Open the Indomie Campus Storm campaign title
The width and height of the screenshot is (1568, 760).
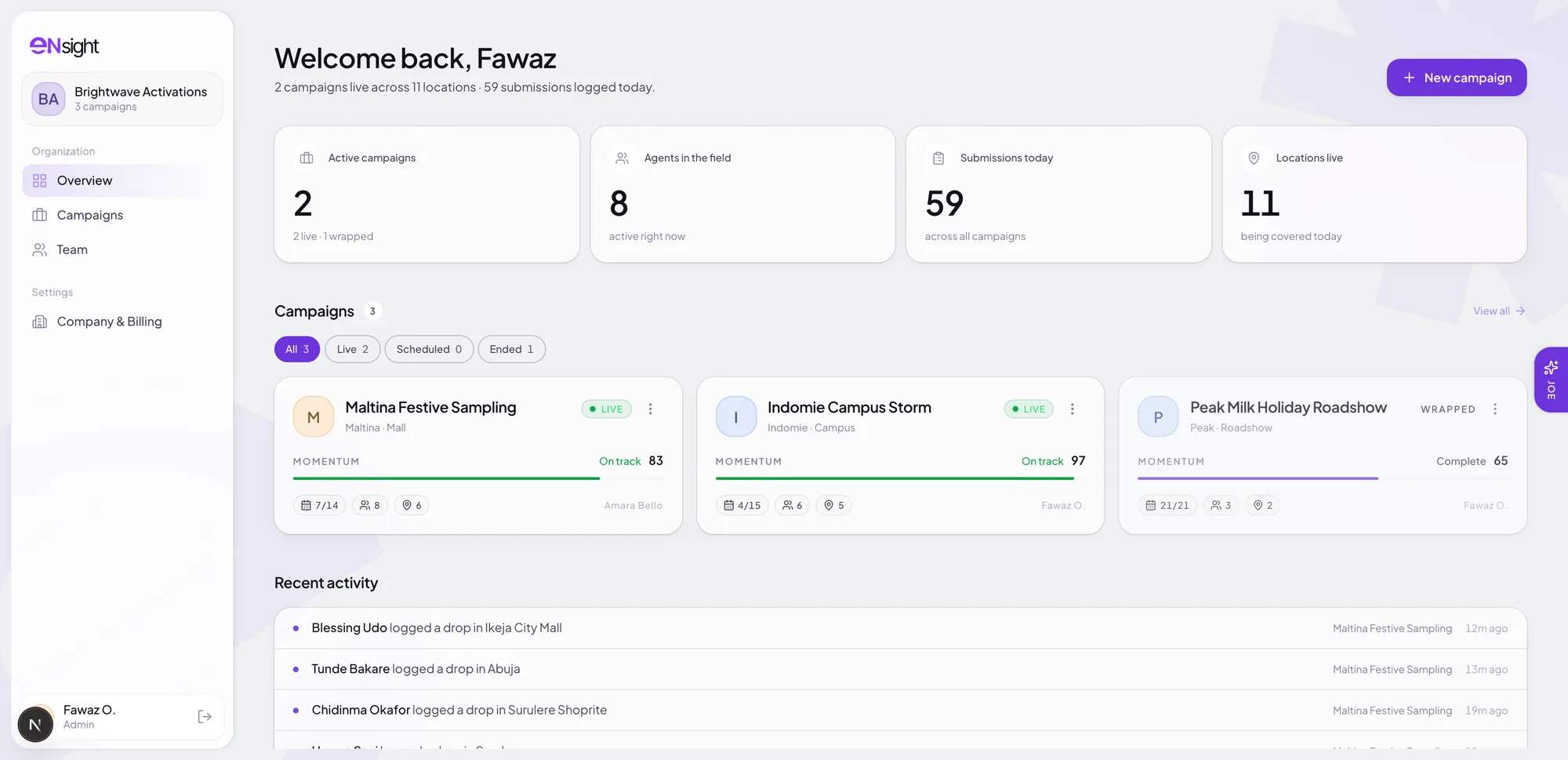click(849, 408)
